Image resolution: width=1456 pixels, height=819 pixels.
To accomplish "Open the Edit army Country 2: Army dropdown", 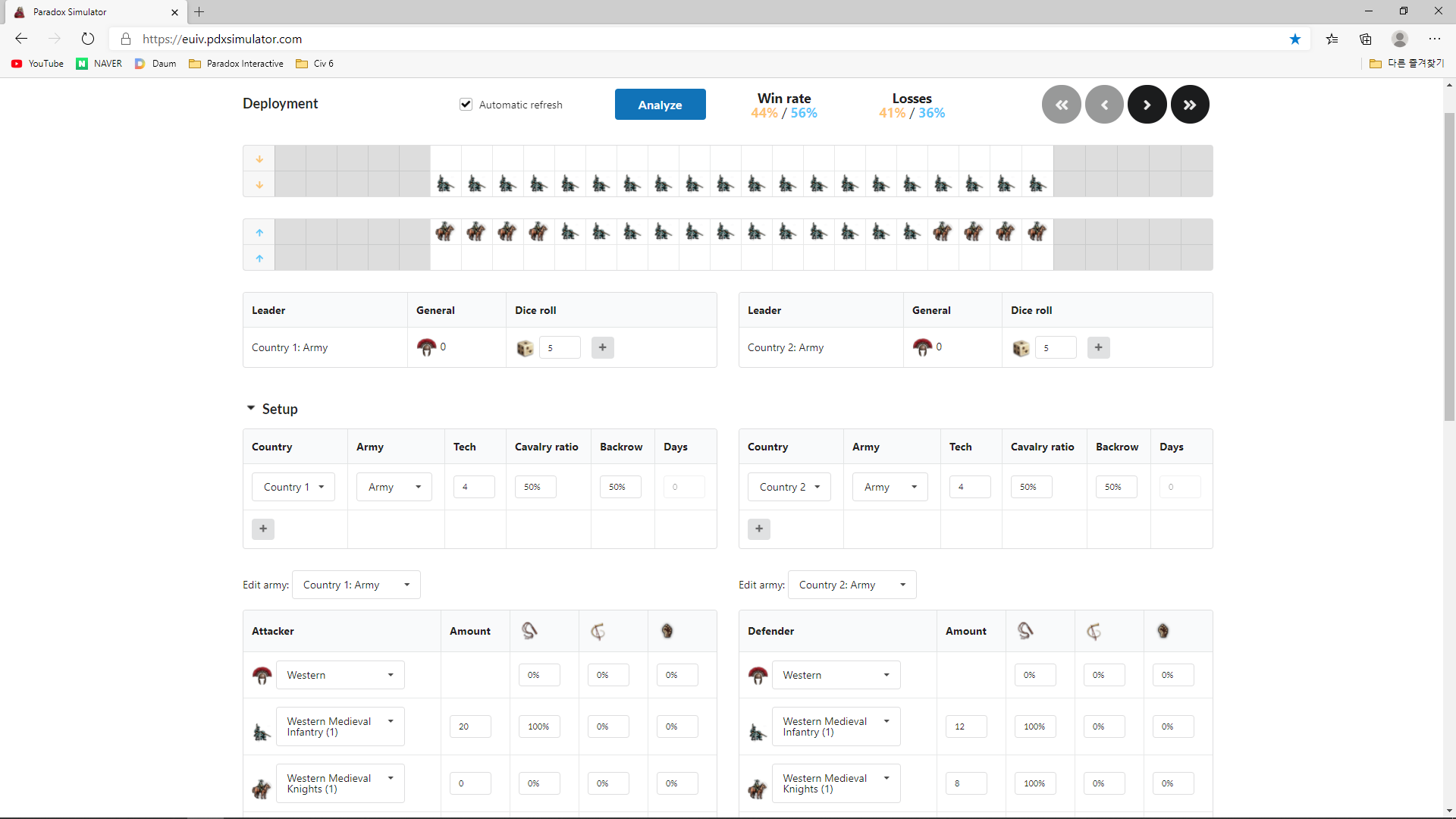I will click(852, 585).
